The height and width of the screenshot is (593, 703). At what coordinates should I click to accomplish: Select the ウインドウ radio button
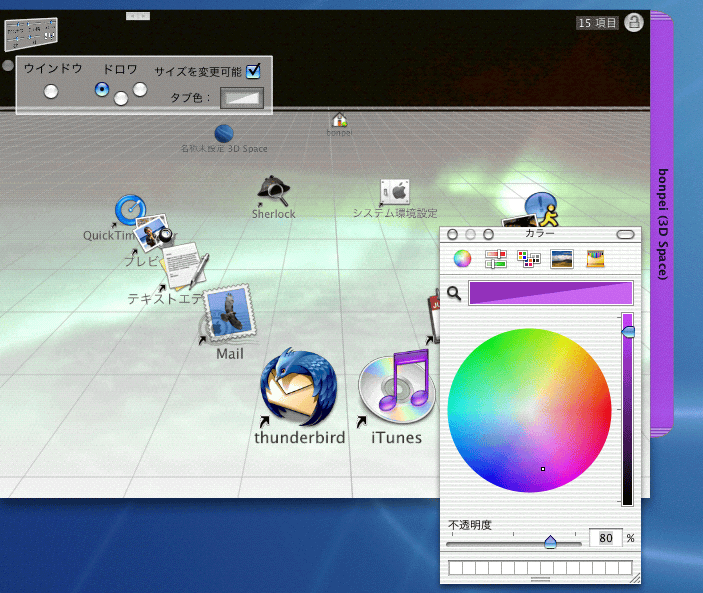tap(51, 91)
